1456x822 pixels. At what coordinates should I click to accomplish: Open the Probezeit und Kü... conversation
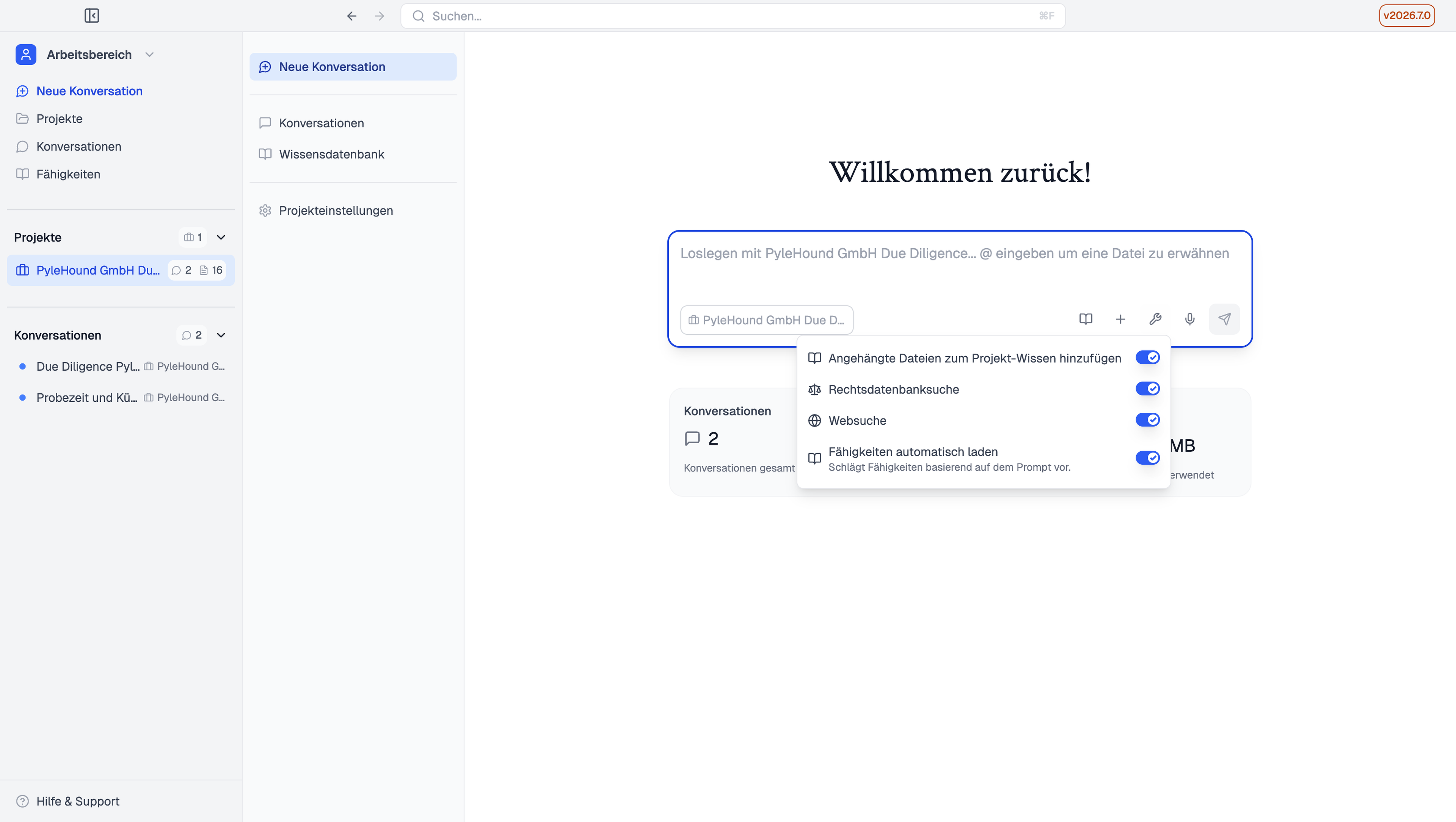click(87, 398)
